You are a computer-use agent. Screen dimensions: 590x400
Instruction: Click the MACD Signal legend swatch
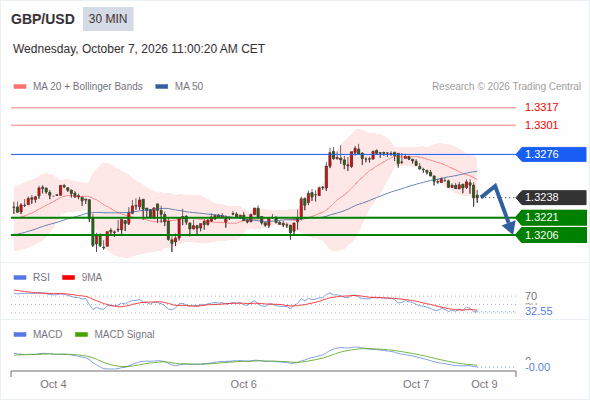(81, 335)
